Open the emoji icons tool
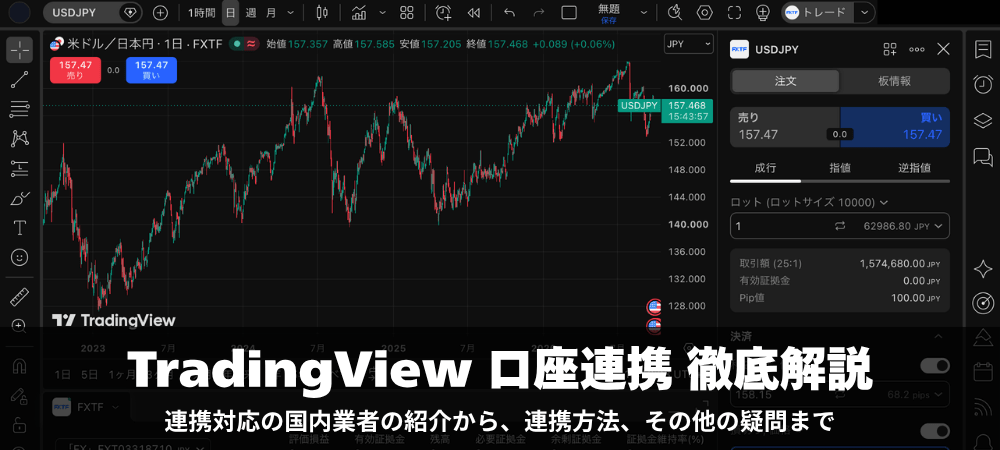1000x450 pixels. coord(20,258)
